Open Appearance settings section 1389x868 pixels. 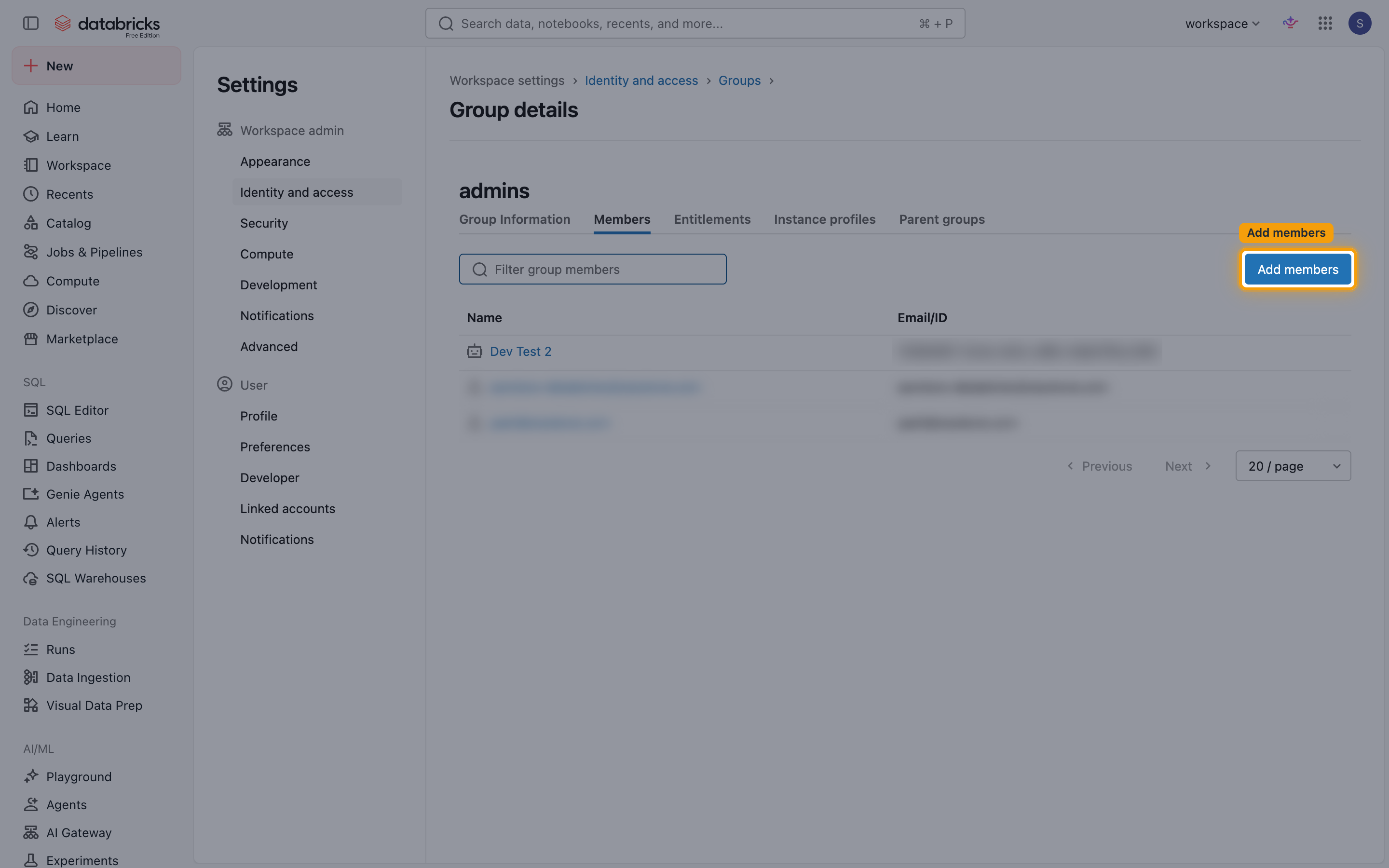(275, 162)
